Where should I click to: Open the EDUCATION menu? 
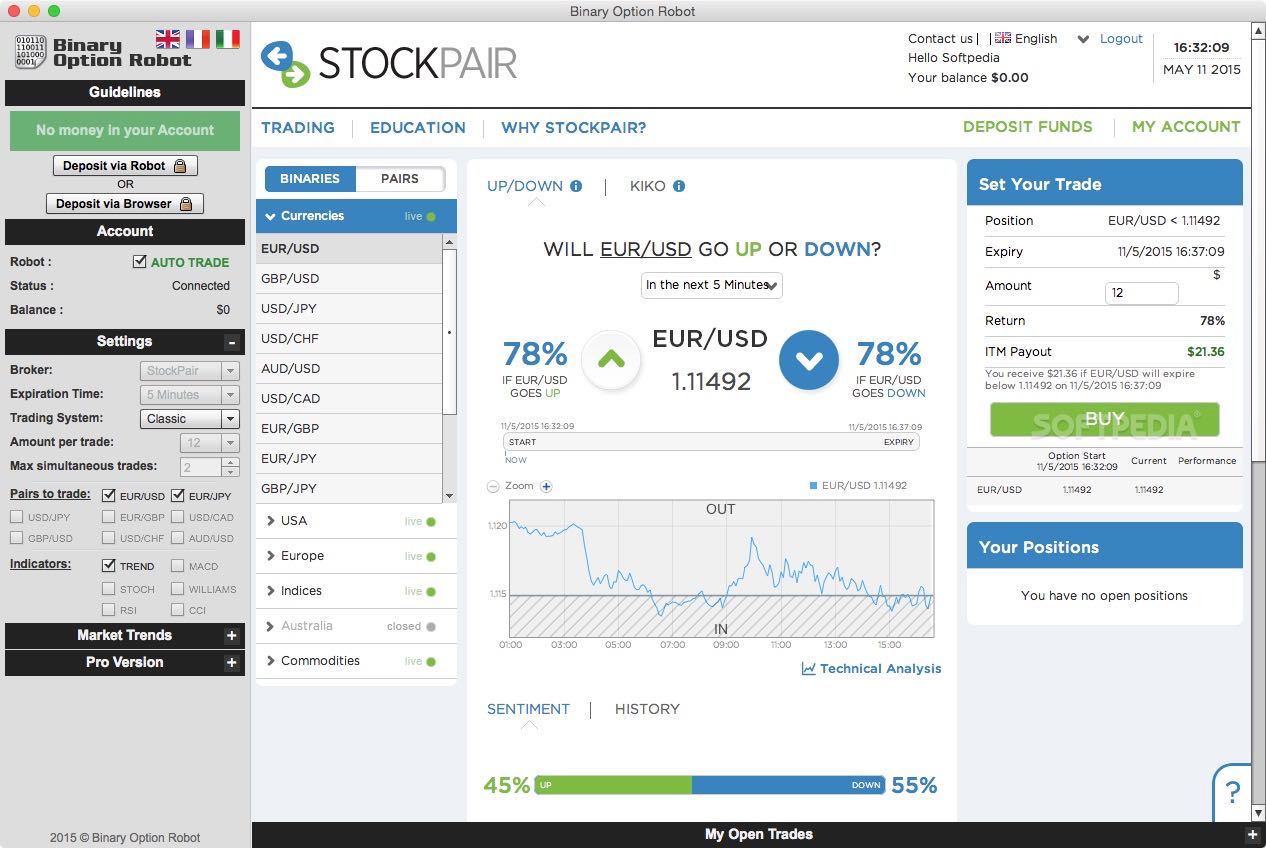pyautogui.click(x=418, y=128)
